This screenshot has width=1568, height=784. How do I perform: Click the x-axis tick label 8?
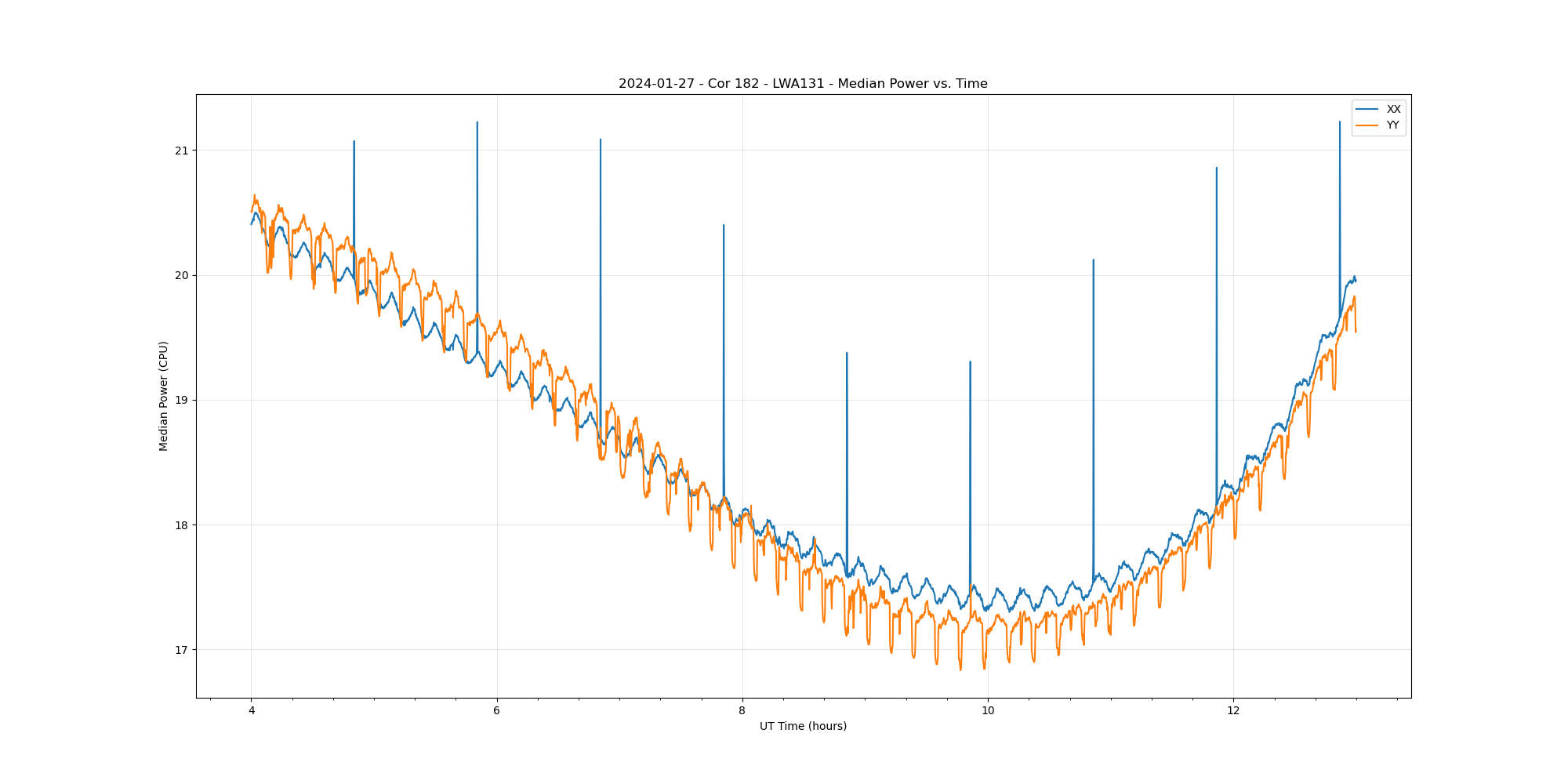click(742, 711)
